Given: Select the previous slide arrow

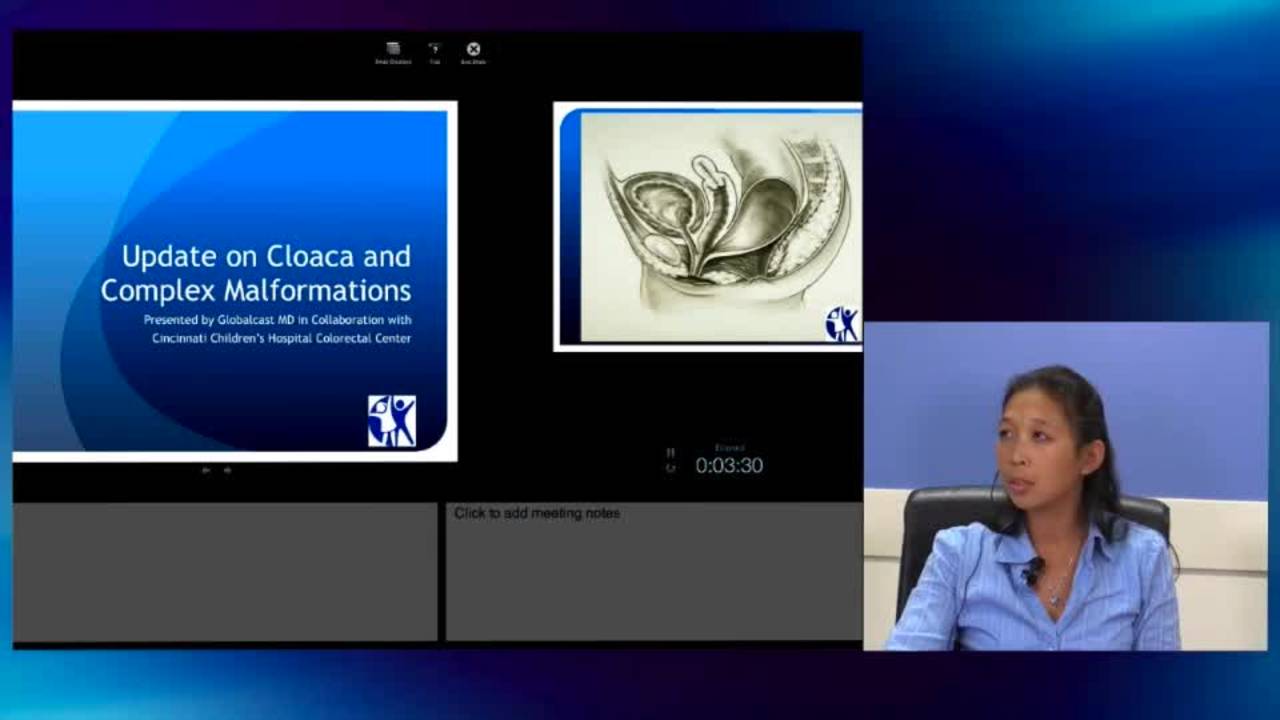Looking at the screenshot, I should click(x=205, y=470).
